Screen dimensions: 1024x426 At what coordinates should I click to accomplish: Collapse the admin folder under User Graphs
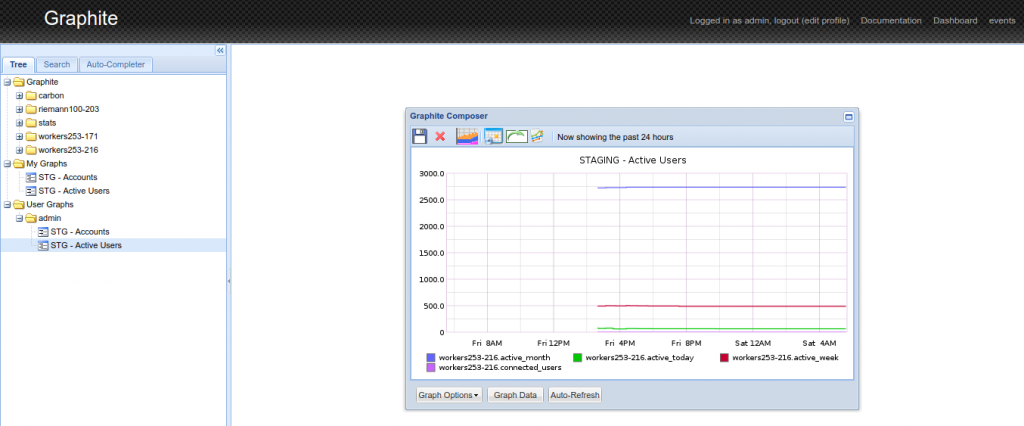(20, 218)
